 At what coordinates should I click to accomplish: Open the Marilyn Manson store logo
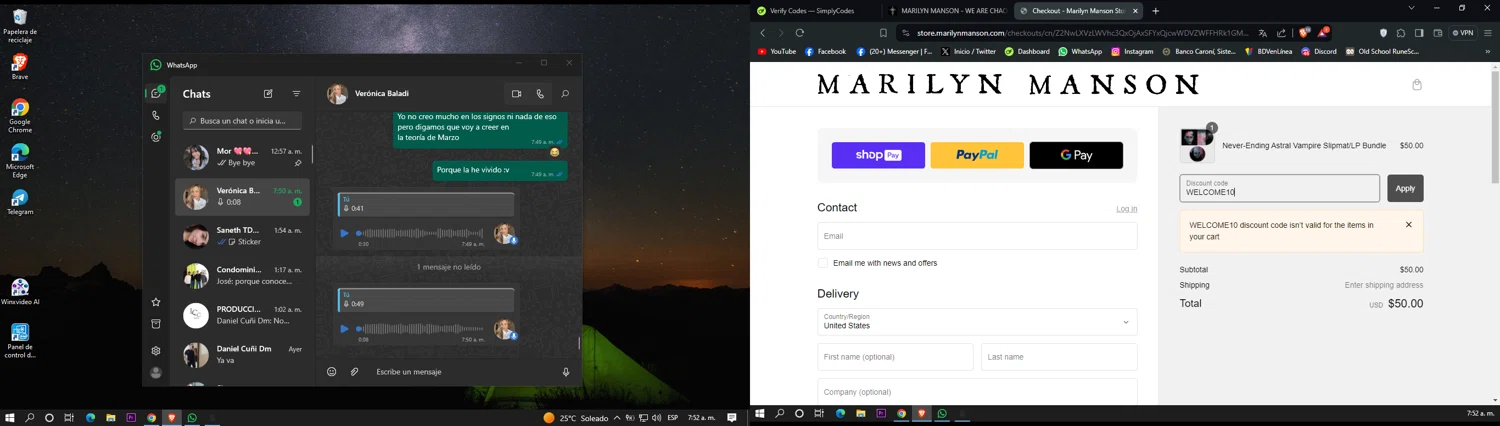click(x=1008, y=85)
